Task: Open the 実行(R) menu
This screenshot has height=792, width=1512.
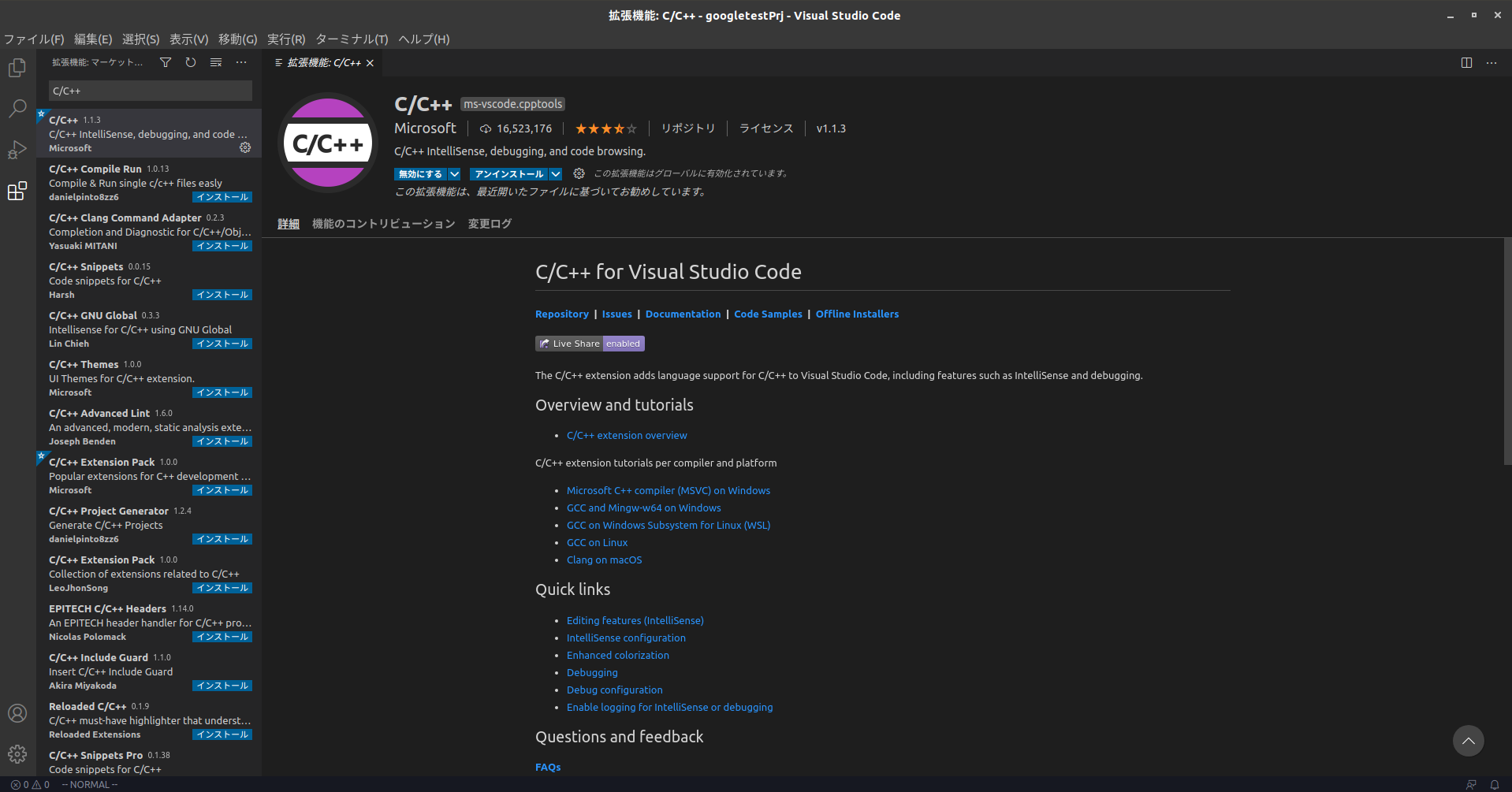Action: tap(286, 39)
